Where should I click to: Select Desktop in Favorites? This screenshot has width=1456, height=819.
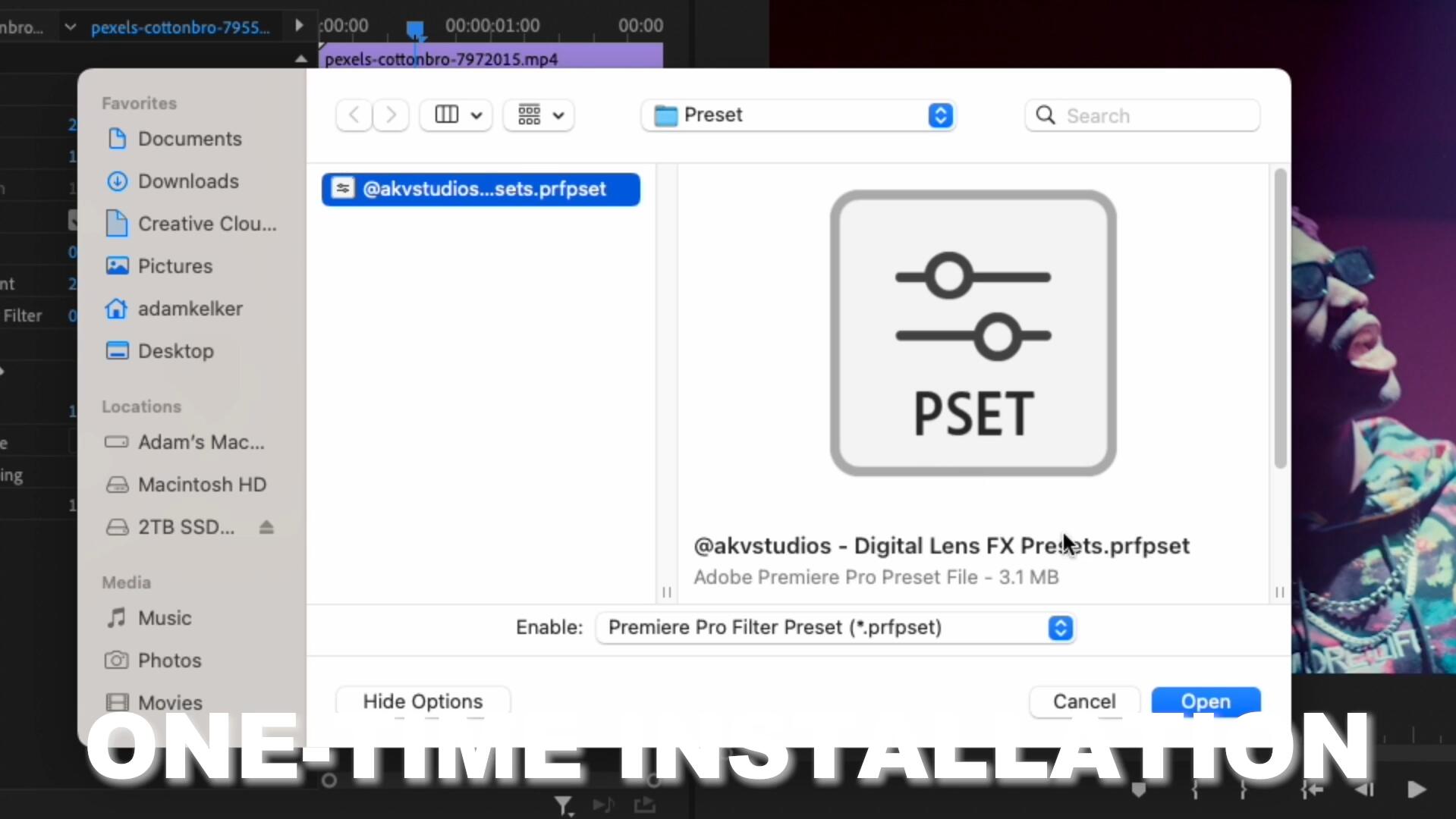click(159, 351)
